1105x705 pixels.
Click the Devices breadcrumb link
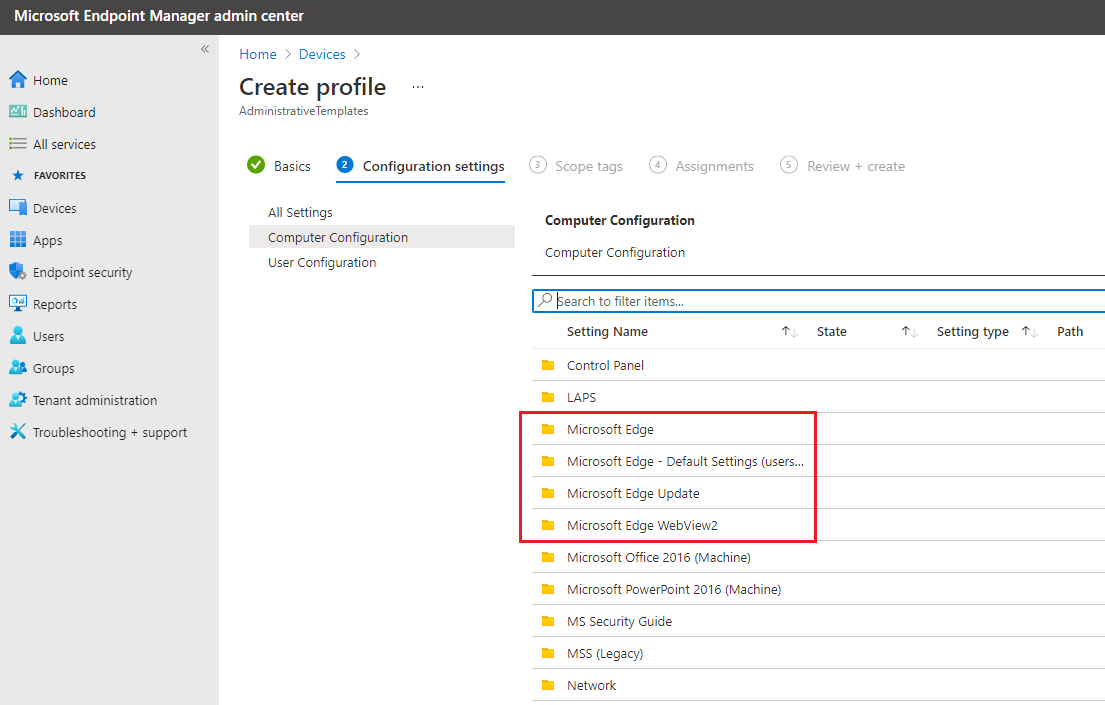[322, 54]
